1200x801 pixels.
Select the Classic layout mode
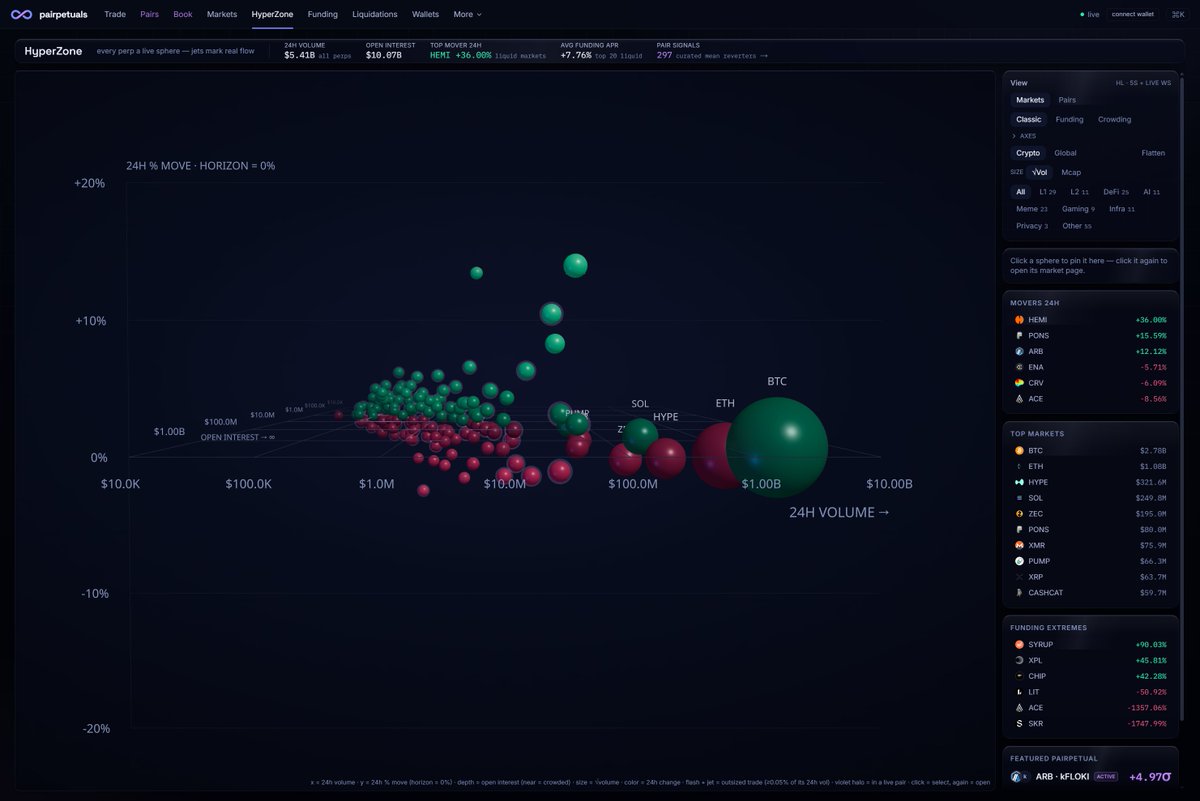(1029, 119)
